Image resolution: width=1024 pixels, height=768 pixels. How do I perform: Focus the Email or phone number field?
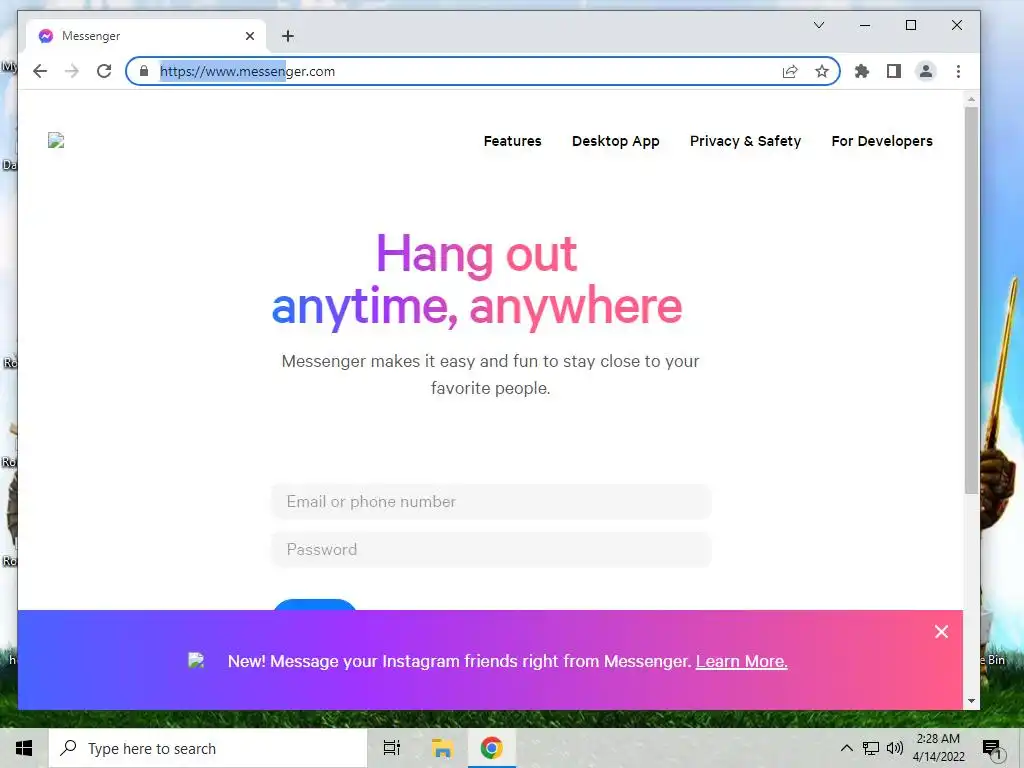click(x=491, y=502)
